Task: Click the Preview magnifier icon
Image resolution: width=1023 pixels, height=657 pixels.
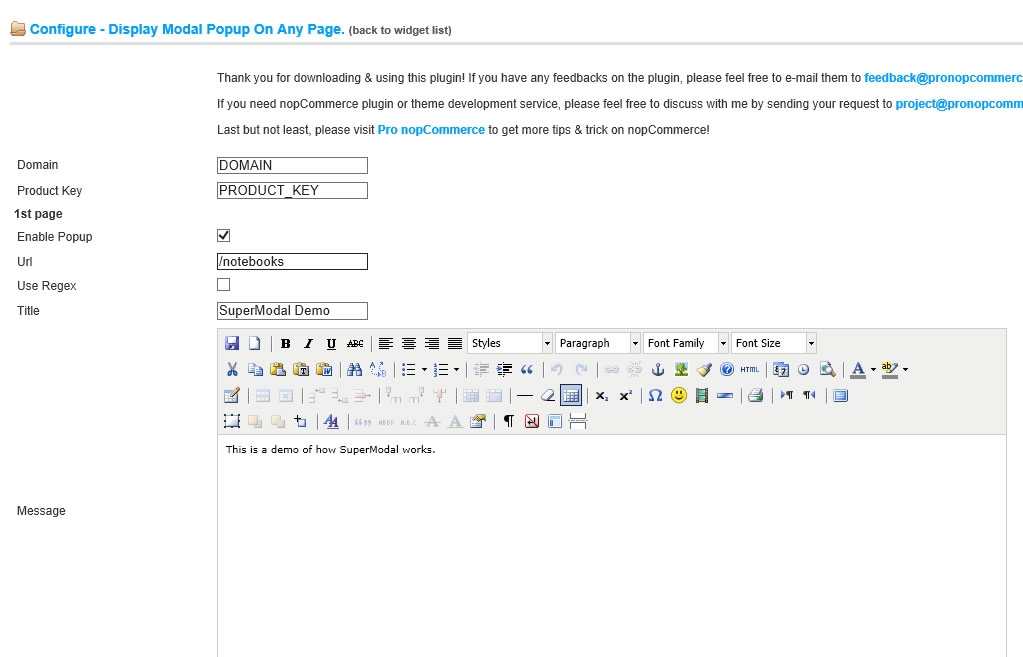Action: pos(827,369)
